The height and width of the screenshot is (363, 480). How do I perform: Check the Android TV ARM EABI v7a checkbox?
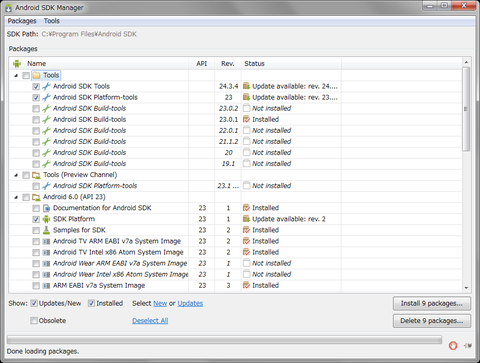(36, 241)
